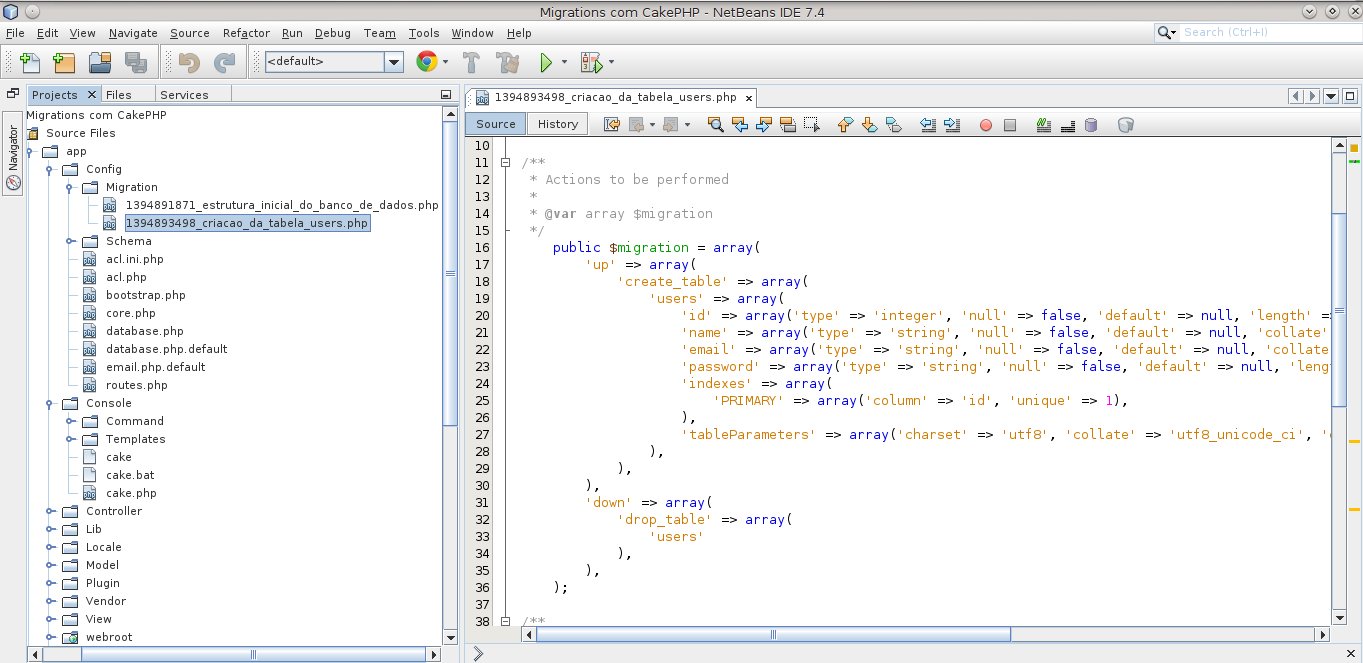
Task: Click the Find Selection magnifier icon
Action: [715, 125]
